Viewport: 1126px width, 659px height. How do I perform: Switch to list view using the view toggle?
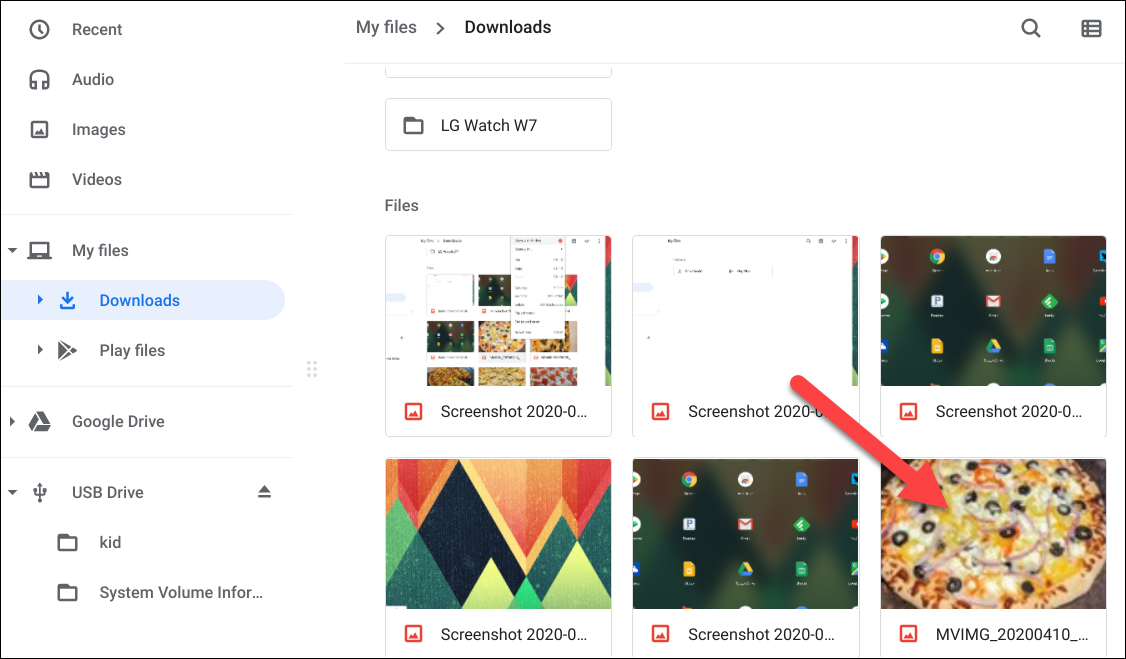pos(1091,28)
